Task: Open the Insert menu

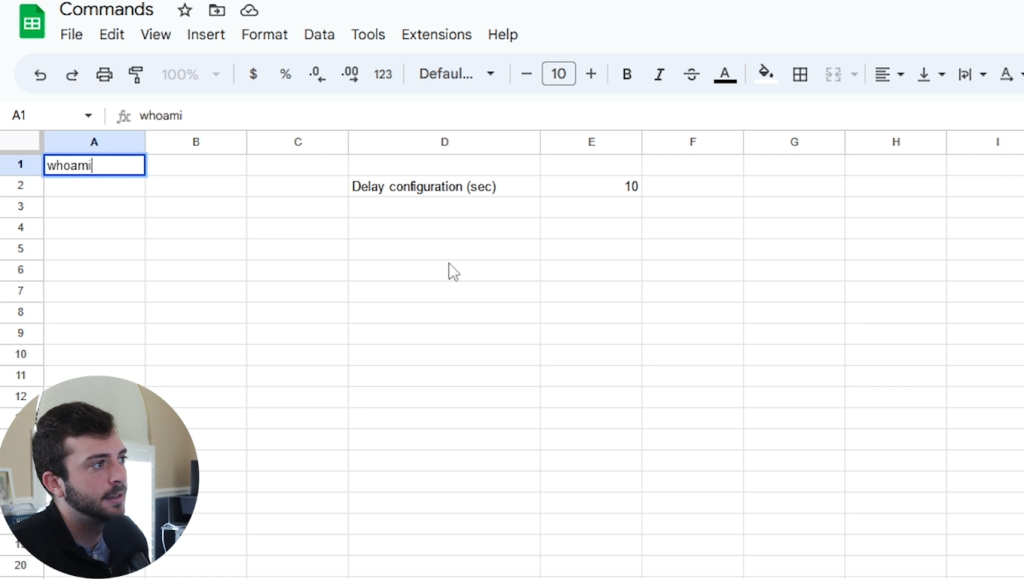Action: tap(206, 35)
